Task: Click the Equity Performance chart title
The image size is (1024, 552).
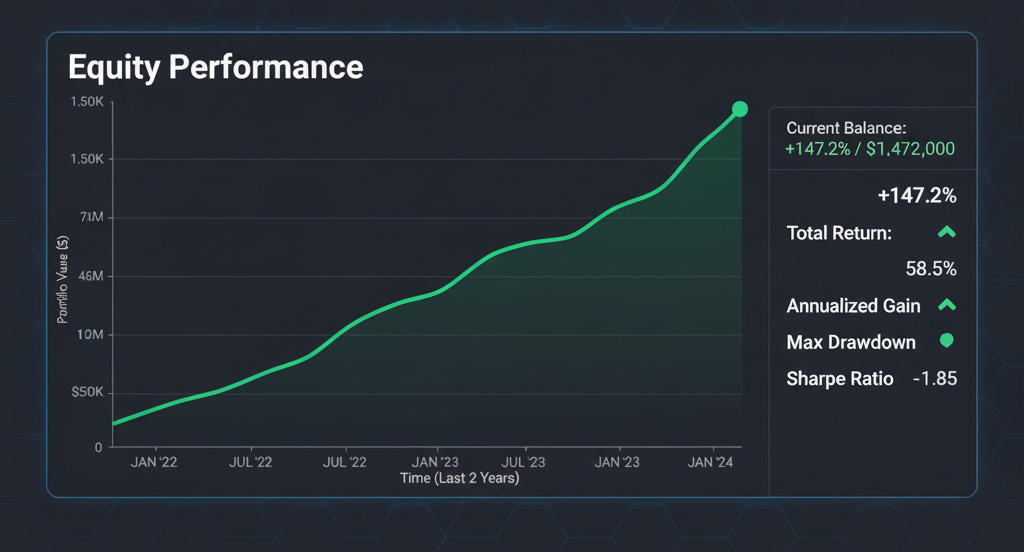Action: pyautogui.click(x=215, y=67)
